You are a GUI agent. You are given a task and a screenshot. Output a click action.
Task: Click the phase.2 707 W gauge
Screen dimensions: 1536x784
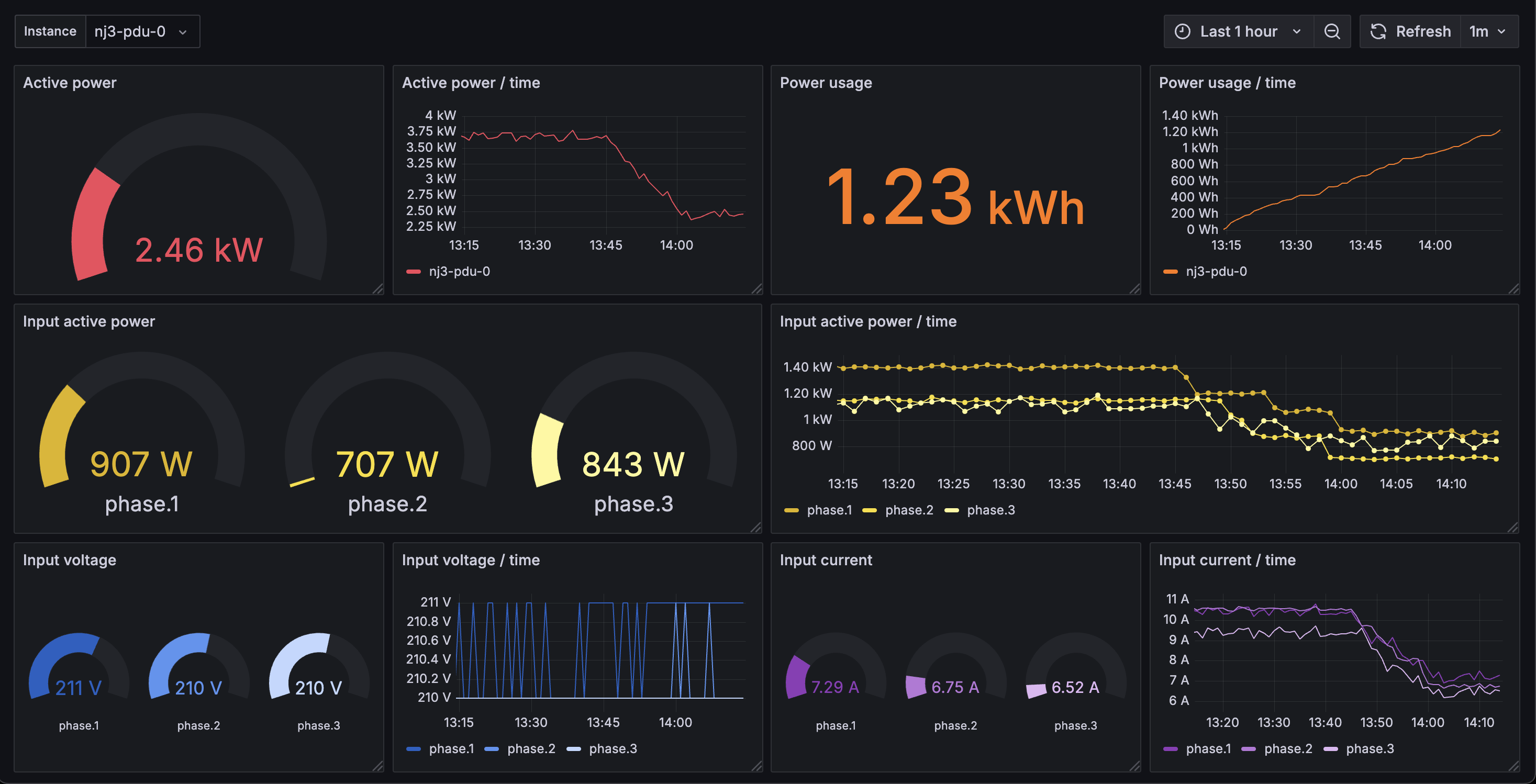[387, 432]
